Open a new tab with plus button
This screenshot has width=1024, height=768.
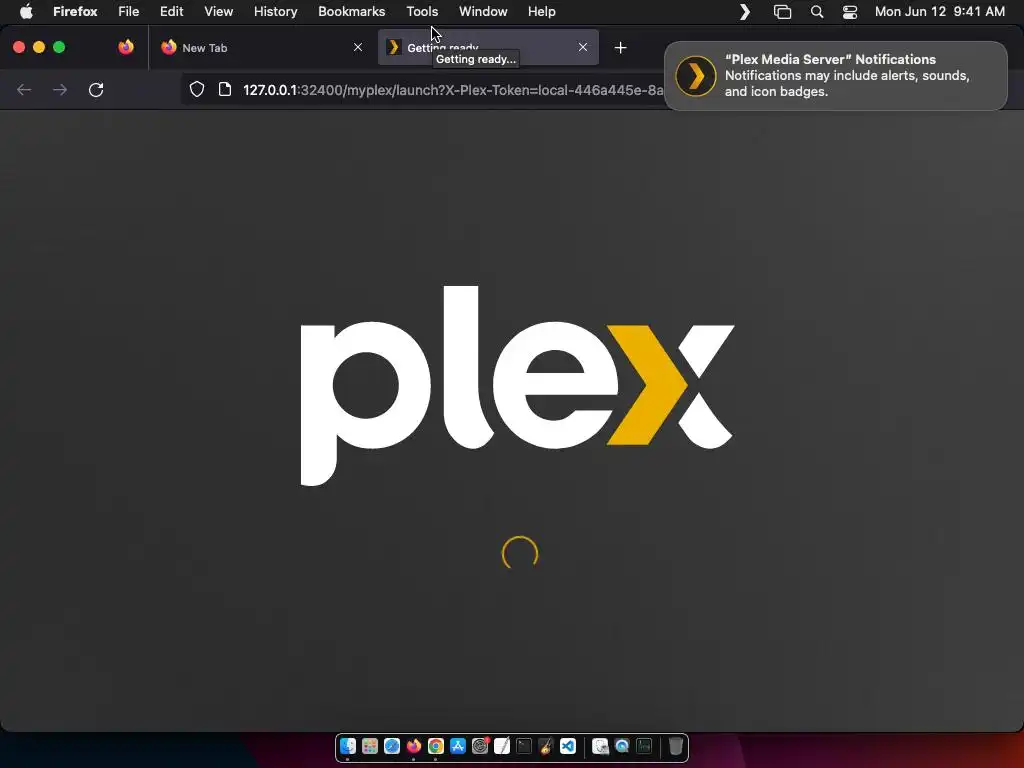pyautogui.click(x=620, y=48)
